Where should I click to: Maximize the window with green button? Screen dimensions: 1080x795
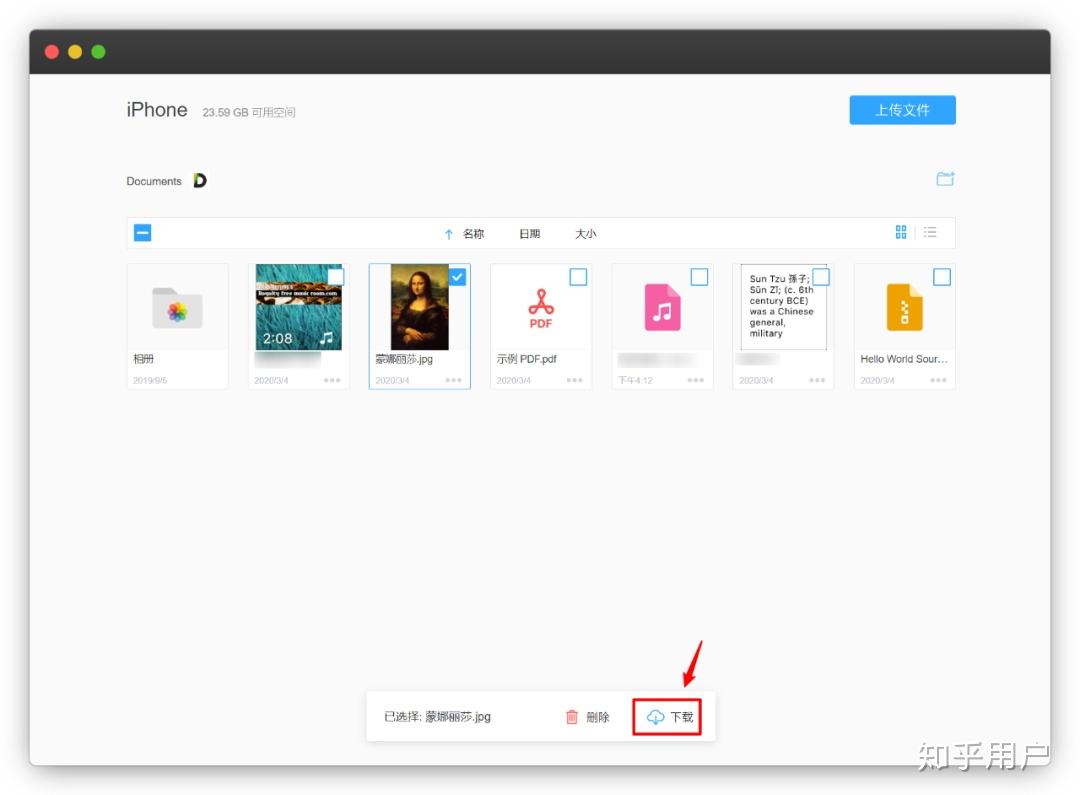click(98, 52)
